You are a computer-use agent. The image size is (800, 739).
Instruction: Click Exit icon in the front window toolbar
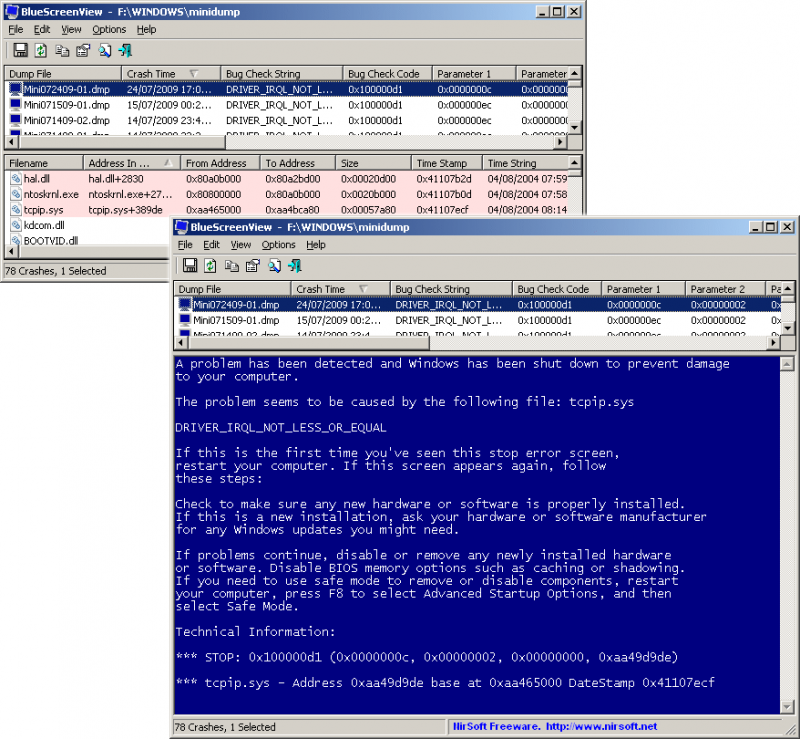click(295, 265)
